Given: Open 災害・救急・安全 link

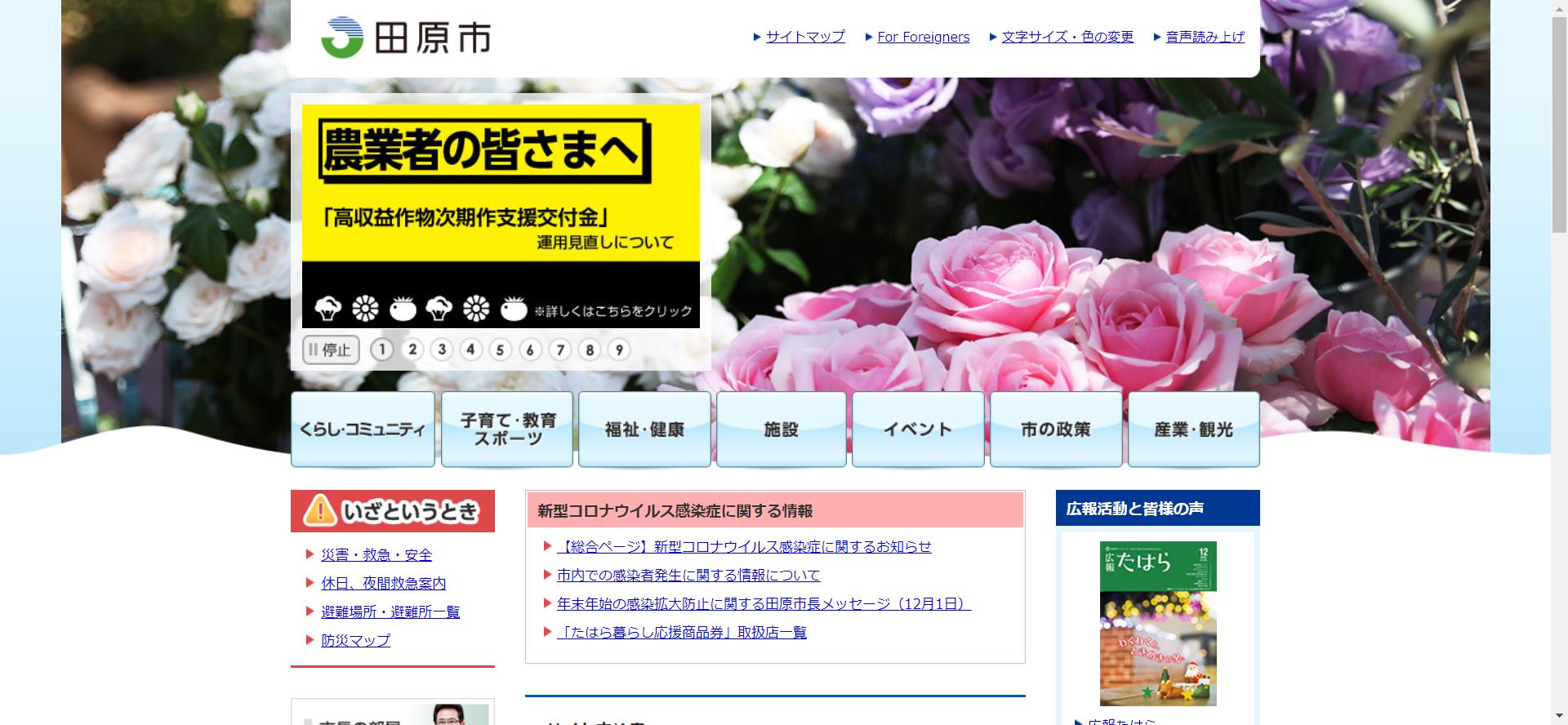Looking at the screenshot, I should tap(376, 555).
